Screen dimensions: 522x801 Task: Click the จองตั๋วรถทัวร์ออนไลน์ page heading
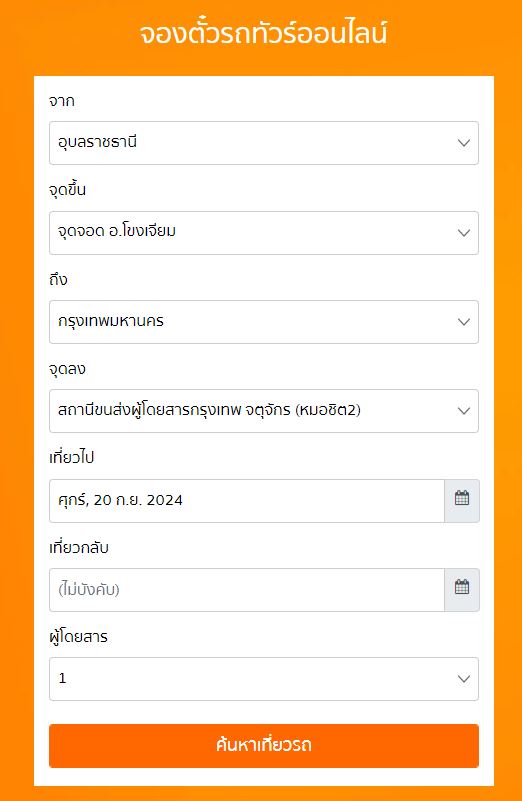264,33
